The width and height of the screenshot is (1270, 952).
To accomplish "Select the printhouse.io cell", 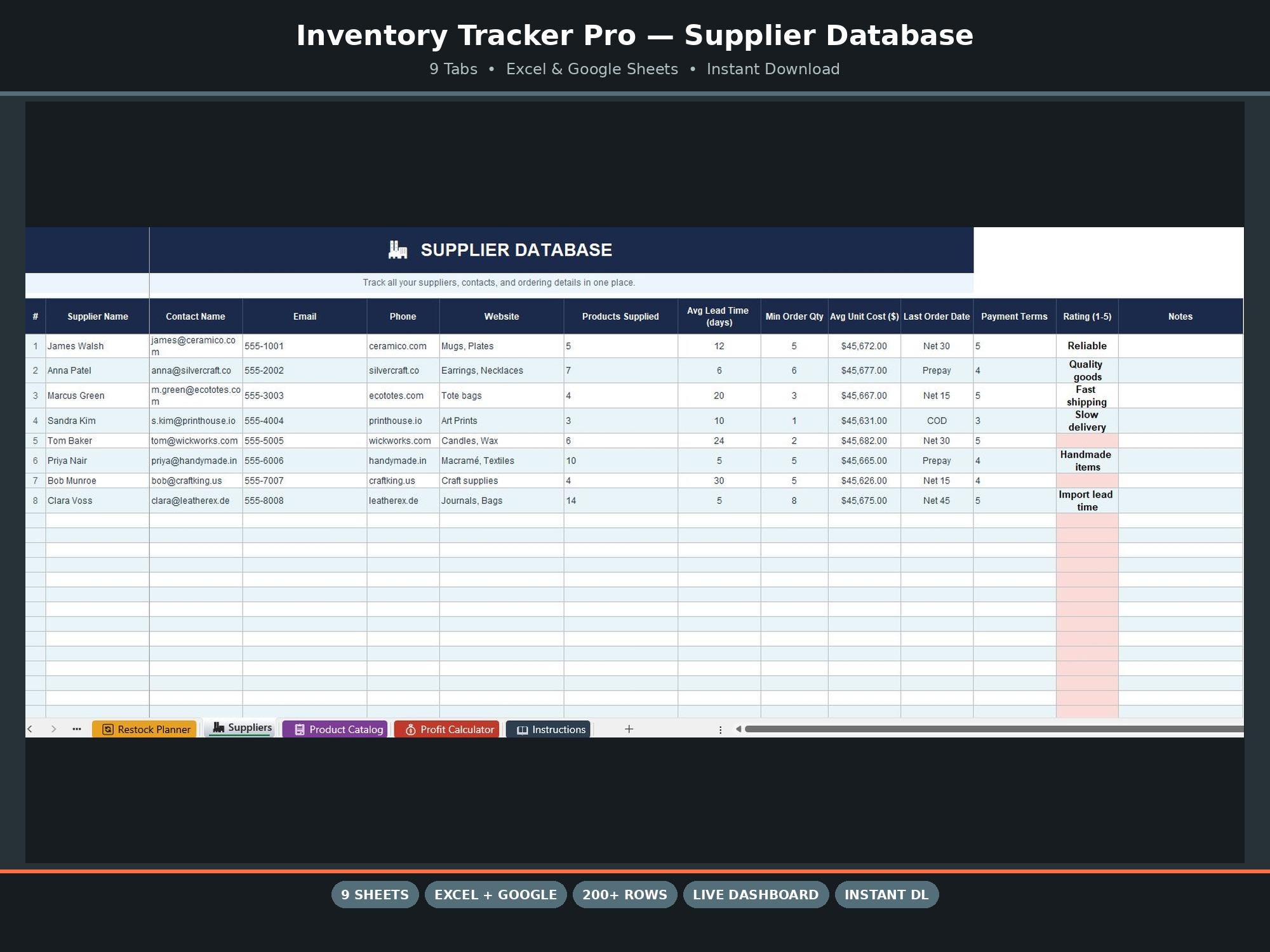I will [403, 421].
